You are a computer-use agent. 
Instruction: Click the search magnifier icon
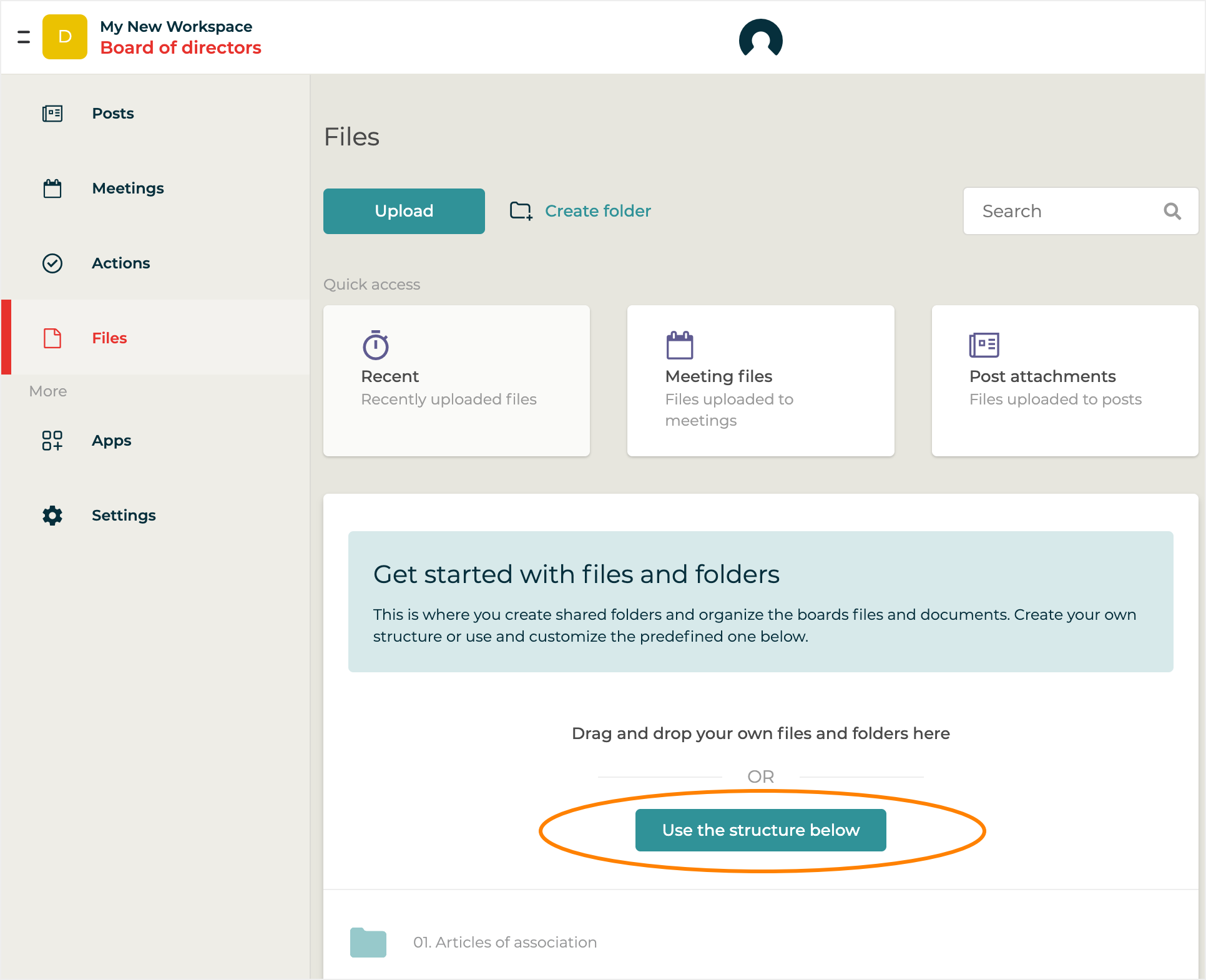[1172, 212]
